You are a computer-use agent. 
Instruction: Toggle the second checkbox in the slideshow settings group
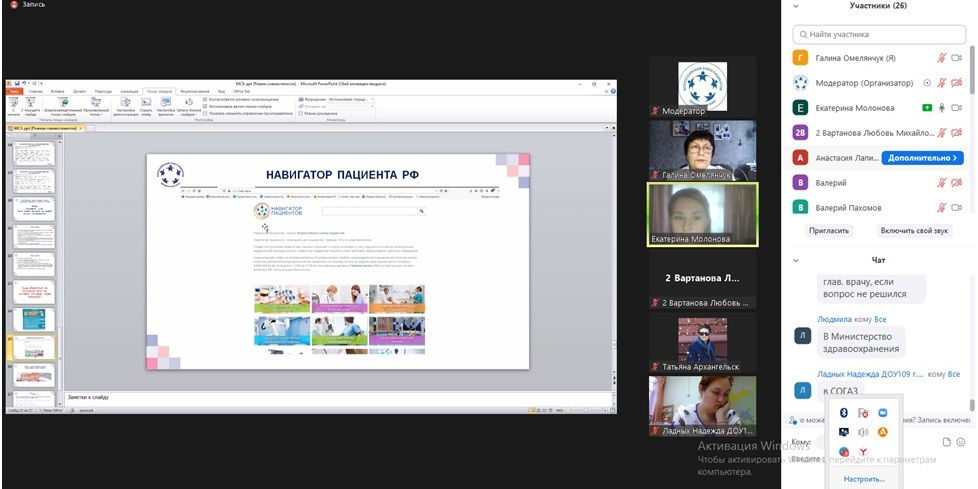(205, 106)
